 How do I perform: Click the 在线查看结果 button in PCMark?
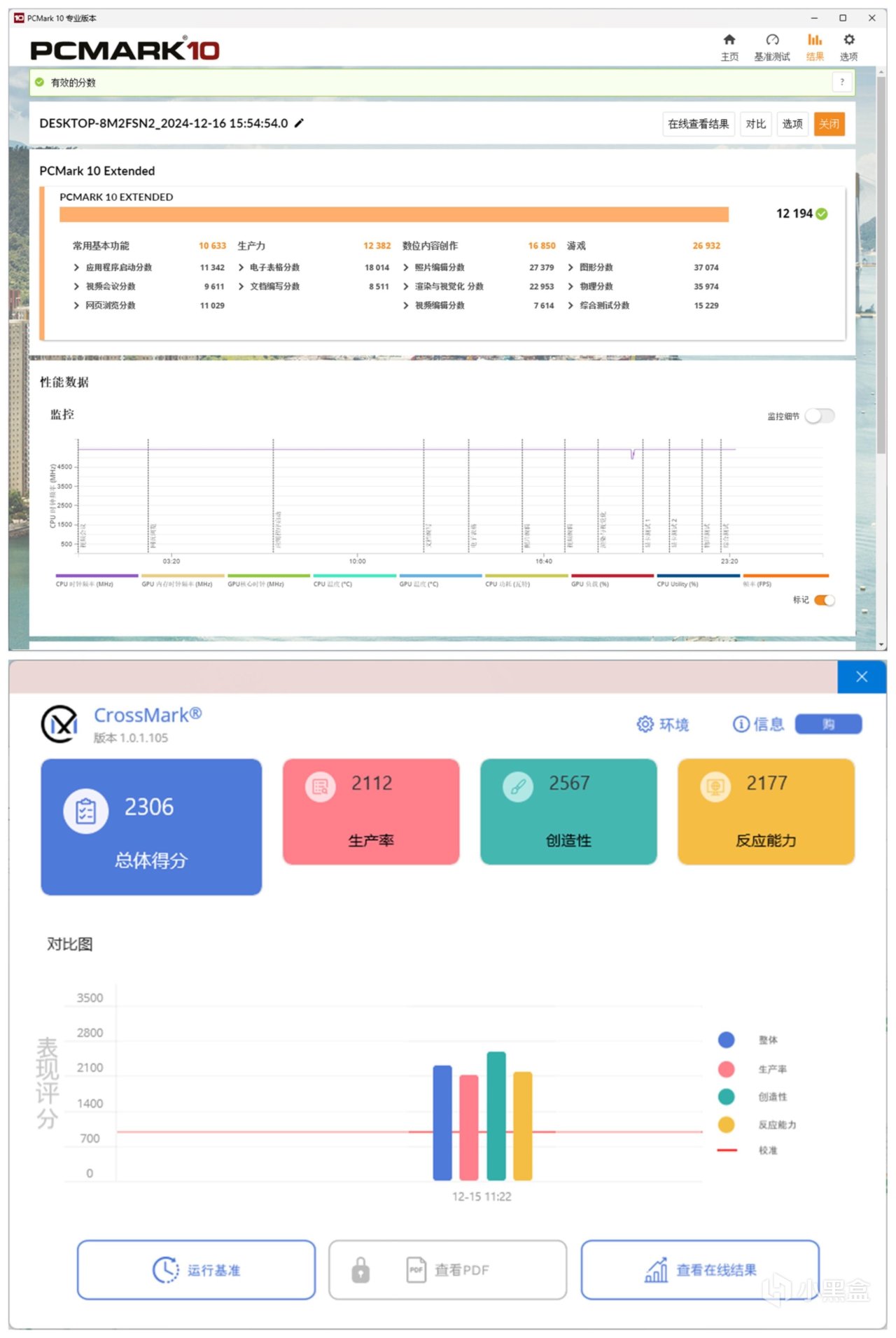click(x=699, y=124)
